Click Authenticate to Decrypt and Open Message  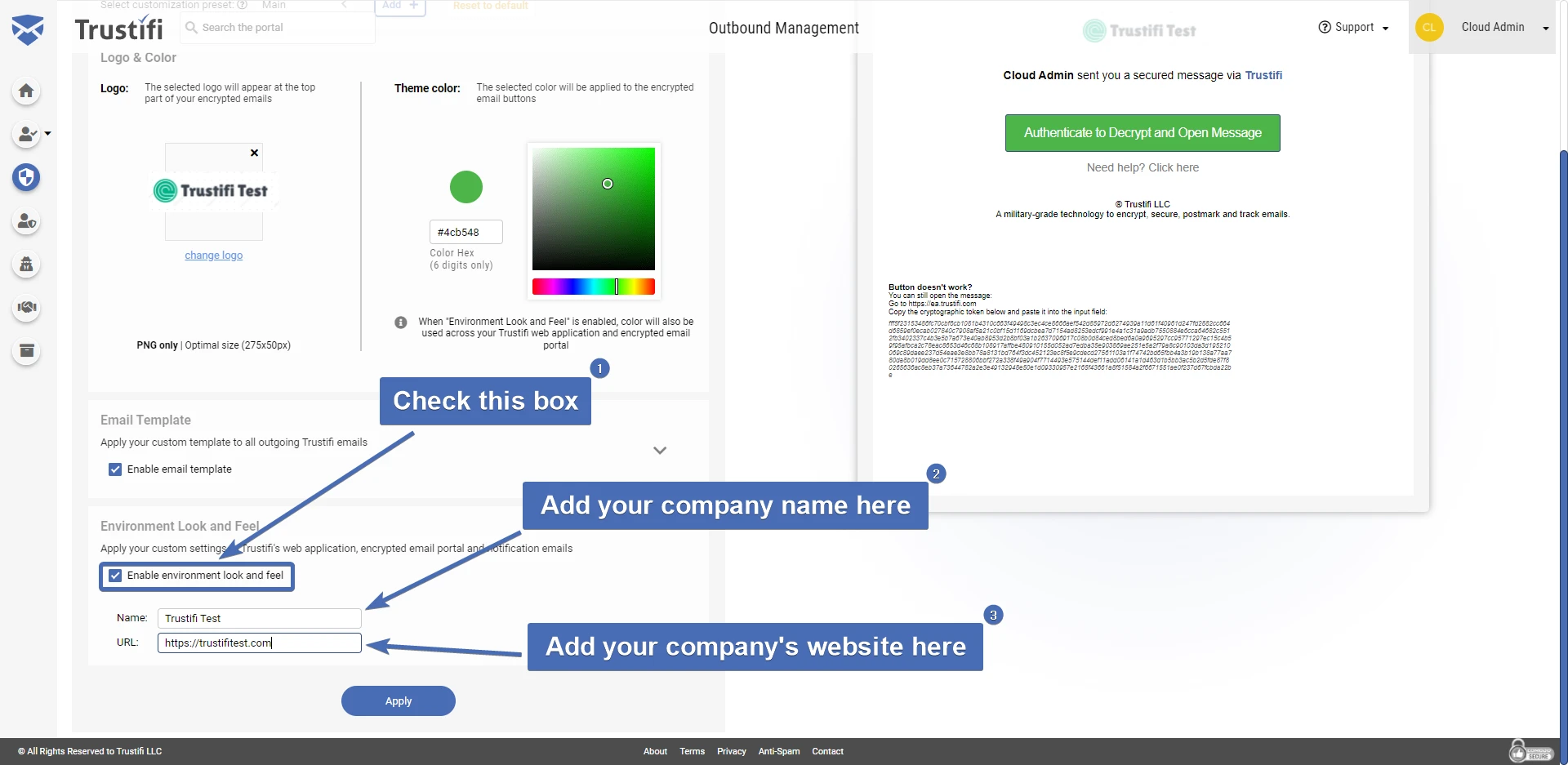1143,132
